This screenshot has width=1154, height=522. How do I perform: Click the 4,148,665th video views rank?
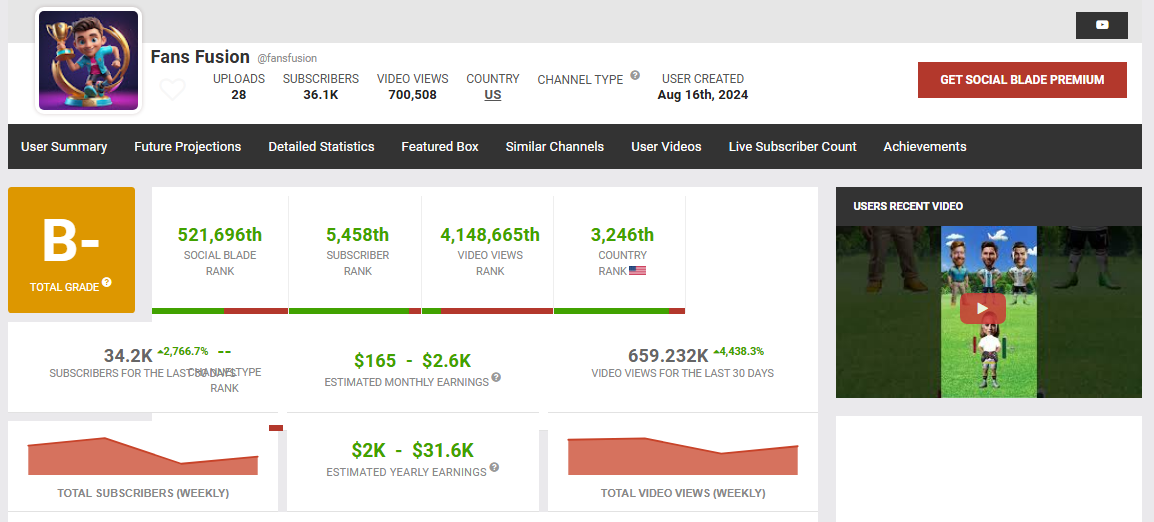pos(490,235)
